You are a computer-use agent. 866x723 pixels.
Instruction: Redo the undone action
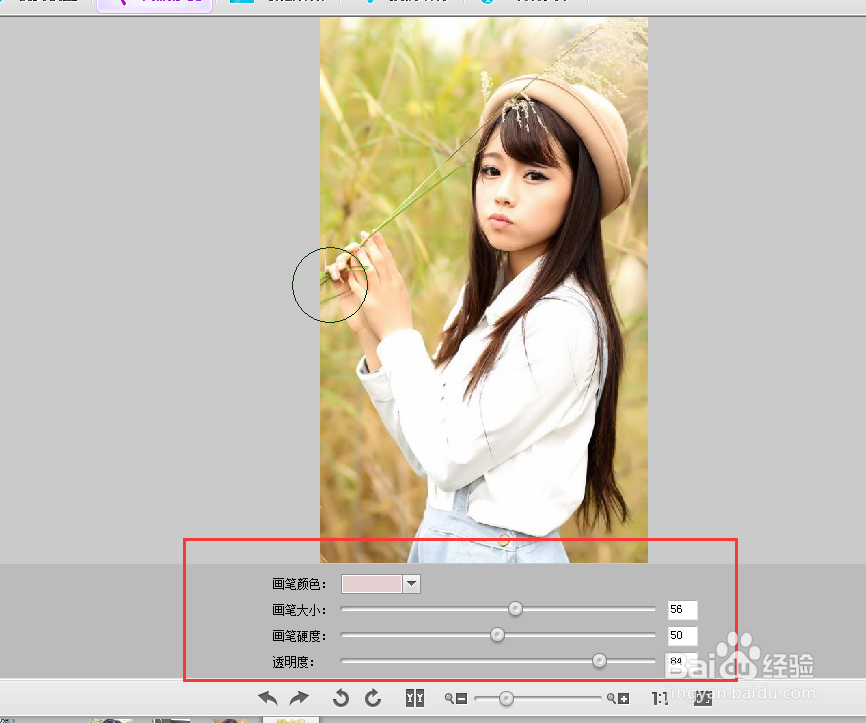(299, 699)
